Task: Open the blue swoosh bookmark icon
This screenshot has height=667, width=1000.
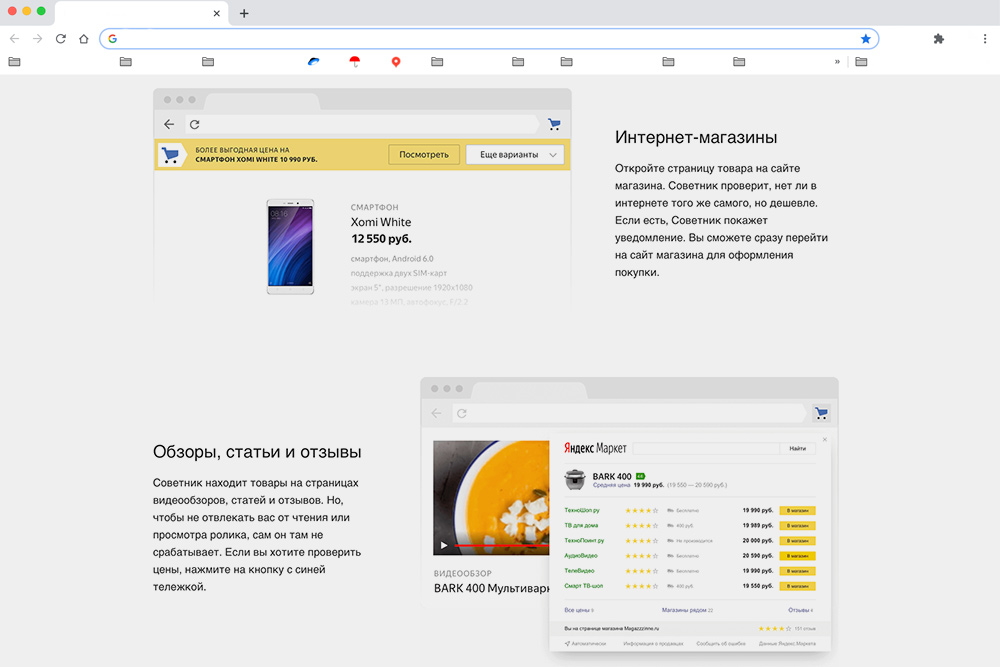Action: click(313, 62)
